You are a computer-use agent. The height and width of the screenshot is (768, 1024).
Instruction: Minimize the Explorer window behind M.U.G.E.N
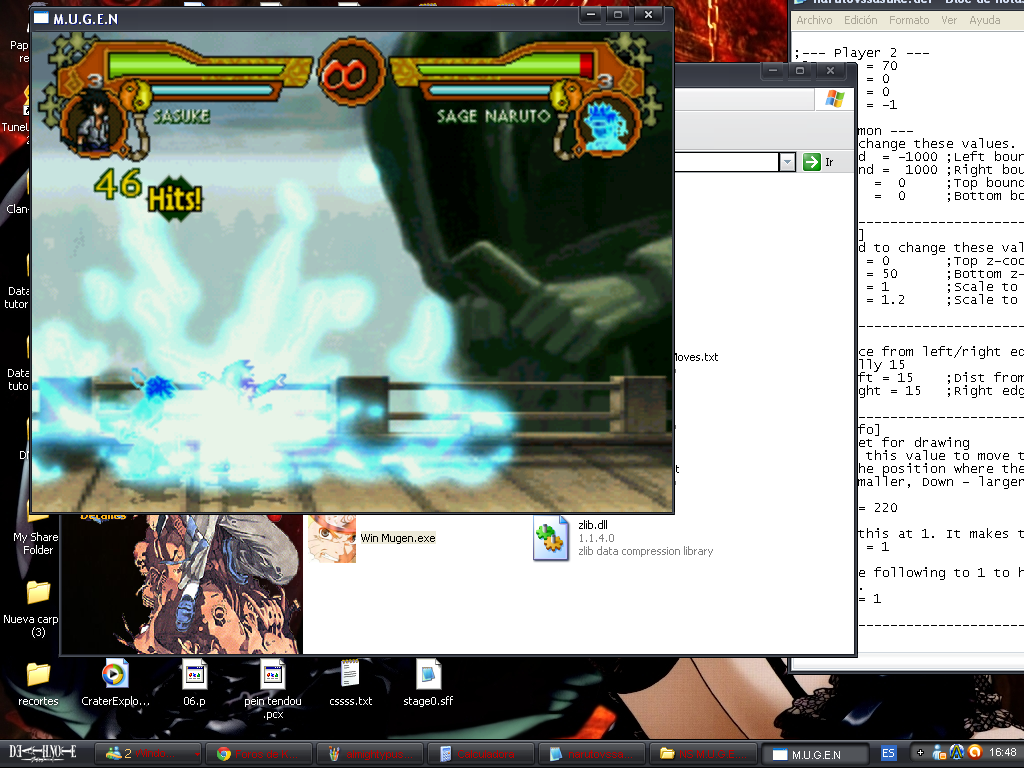point(773,71)
